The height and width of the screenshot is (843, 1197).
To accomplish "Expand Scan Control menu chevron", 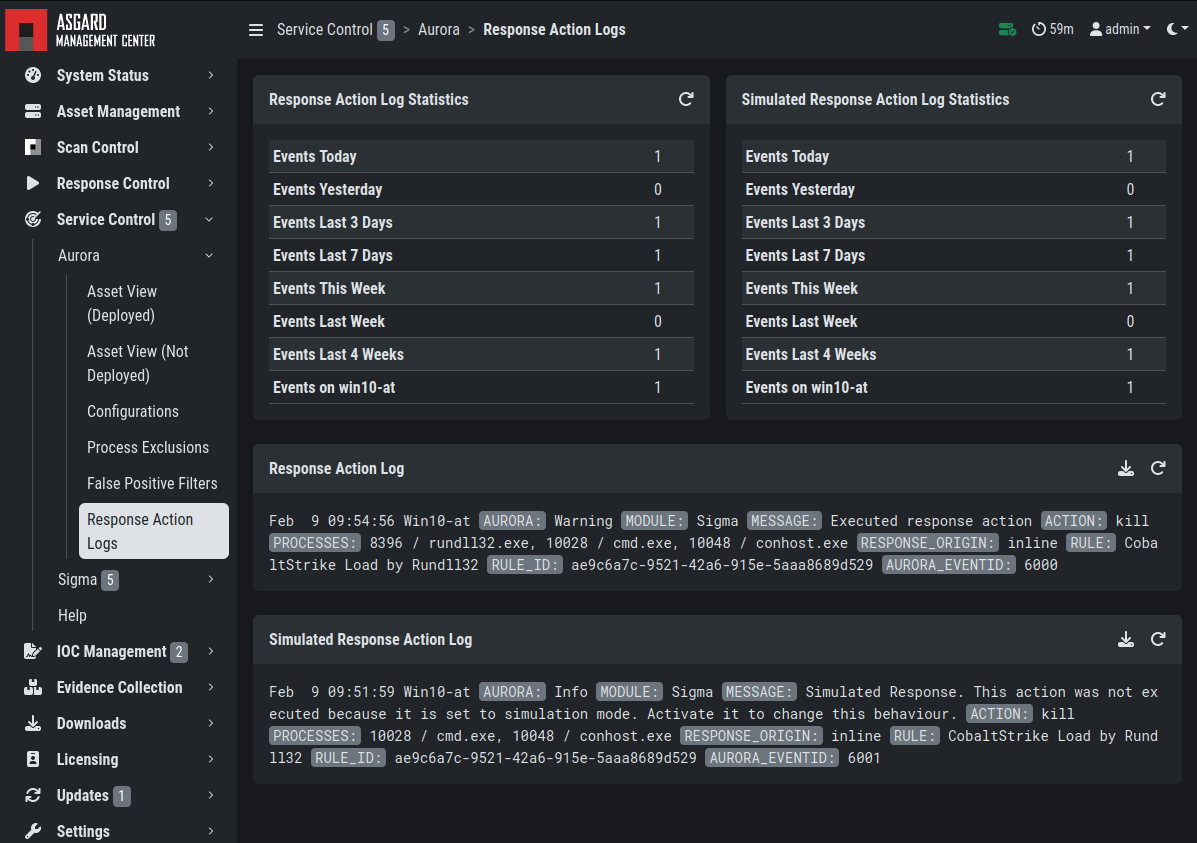I will pos(211,147).
